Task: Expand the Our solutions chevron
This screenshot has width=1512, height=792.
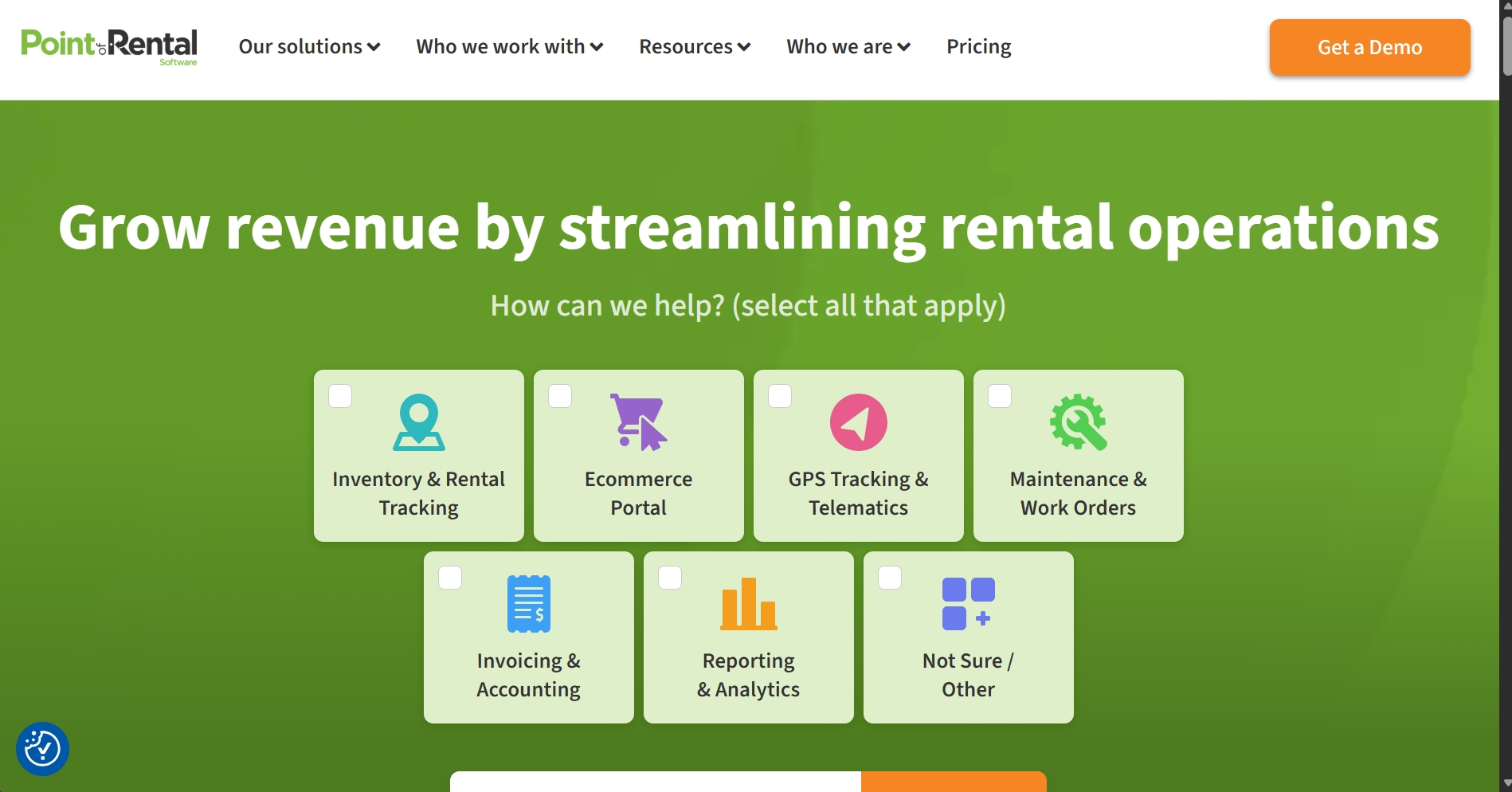Action: 374,48
